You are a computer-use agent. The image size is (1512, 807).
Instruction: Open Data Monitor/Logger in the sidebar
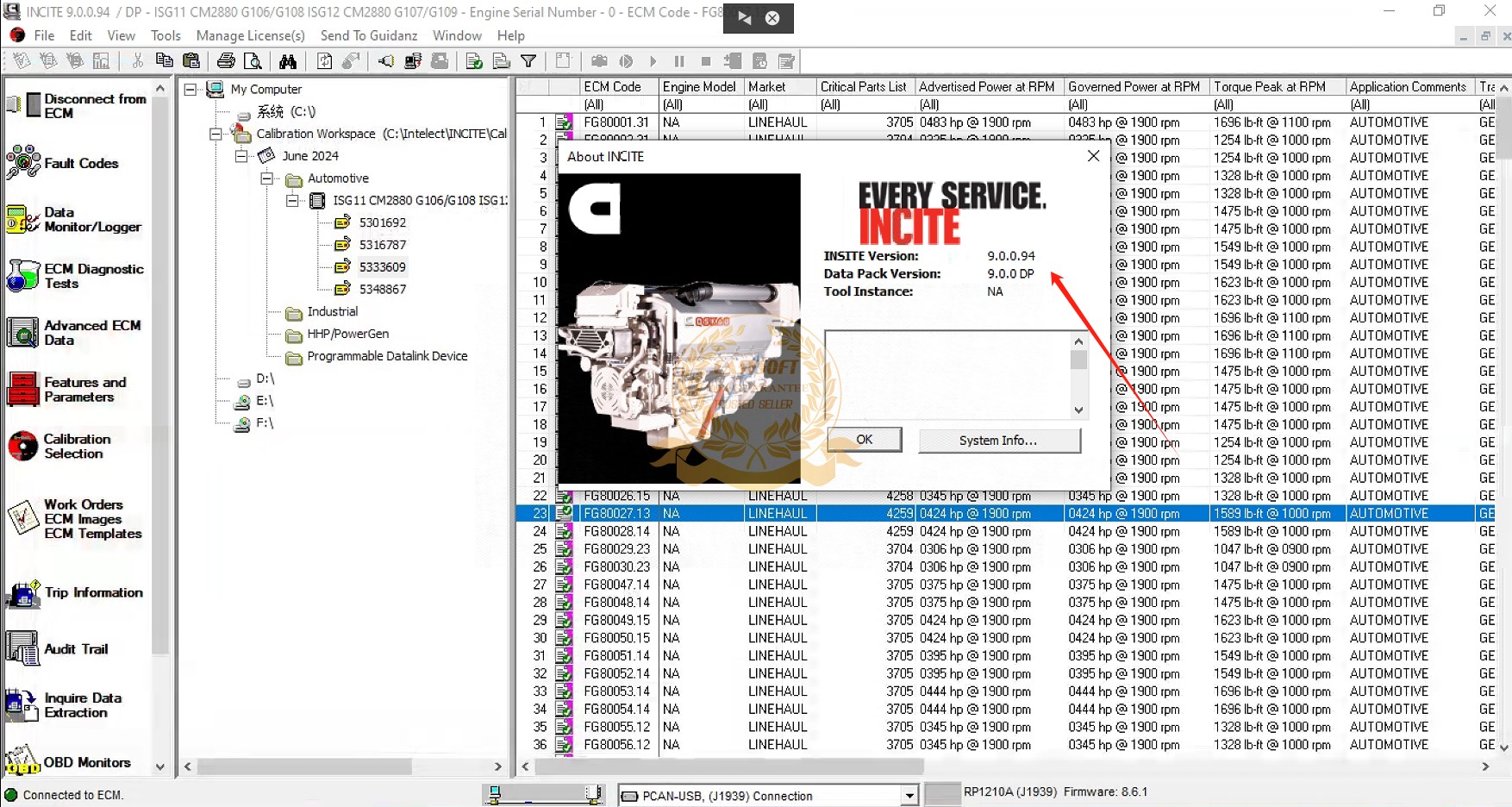[x=74, y=219]
